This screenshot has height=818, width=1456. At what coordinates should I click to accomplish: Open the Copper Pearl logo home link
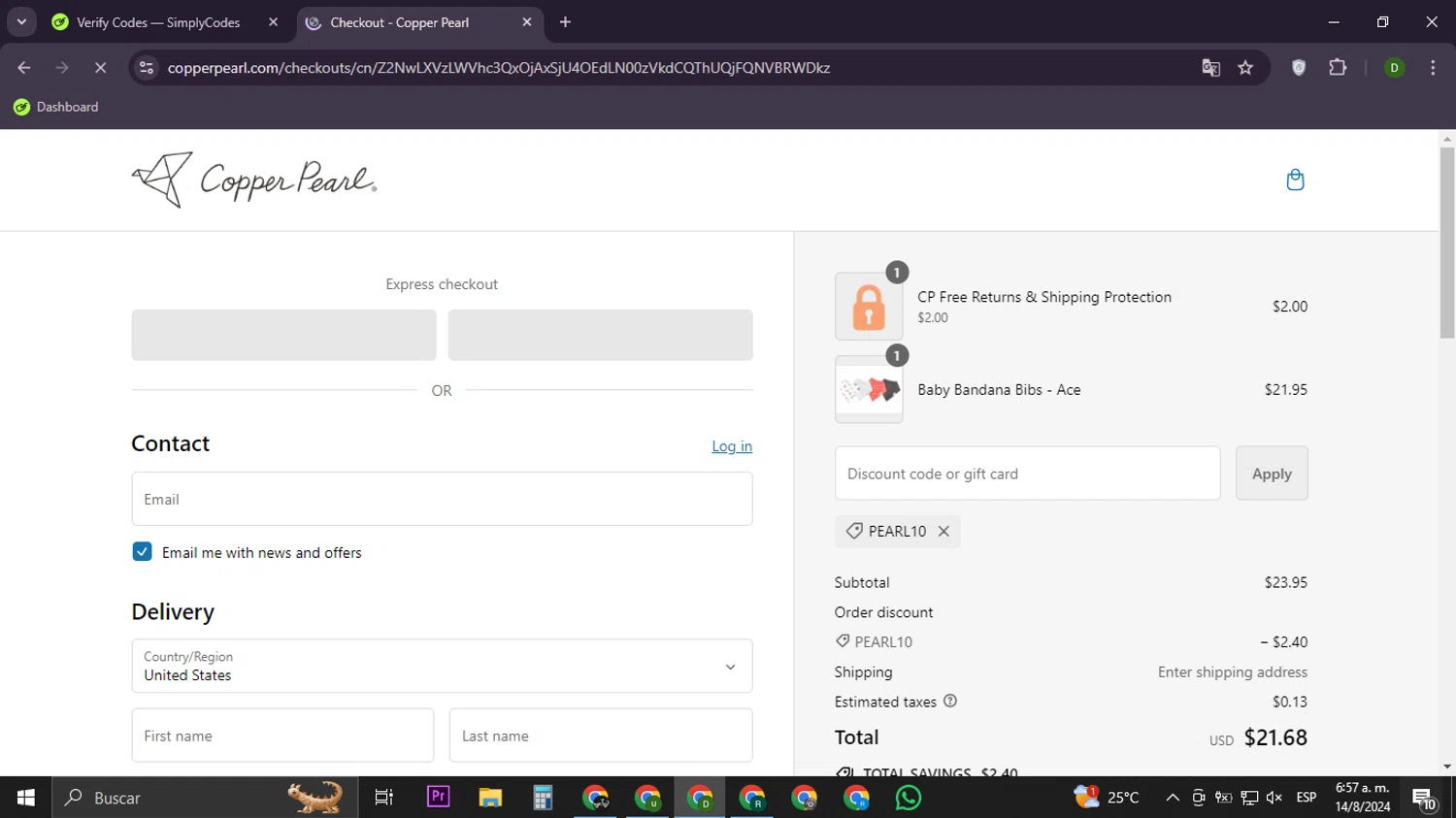click(x=254, y=180)
